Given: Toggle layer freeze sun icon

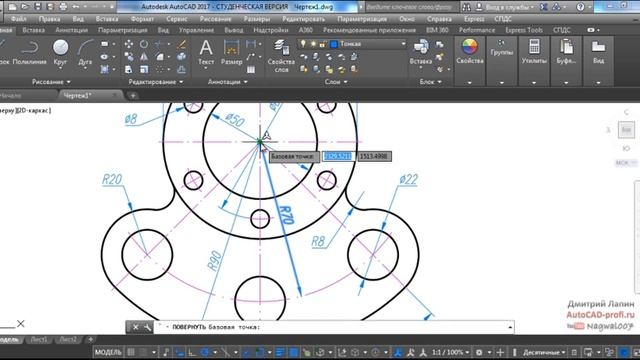Looking at the screenshot, I should coord(313,44).
